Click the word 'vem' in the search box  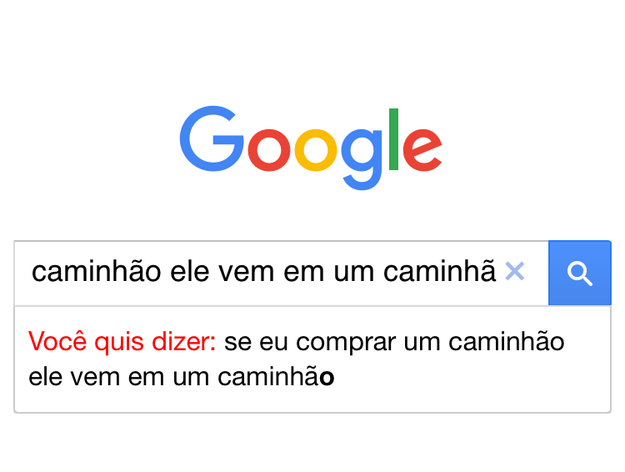[246, 272]
